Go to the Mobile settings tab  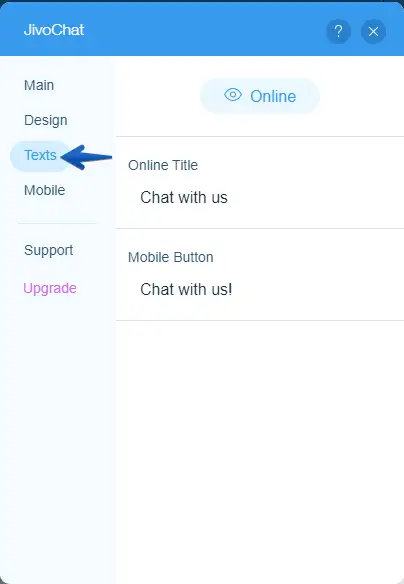pyautogui.click(x=45, y=190)
